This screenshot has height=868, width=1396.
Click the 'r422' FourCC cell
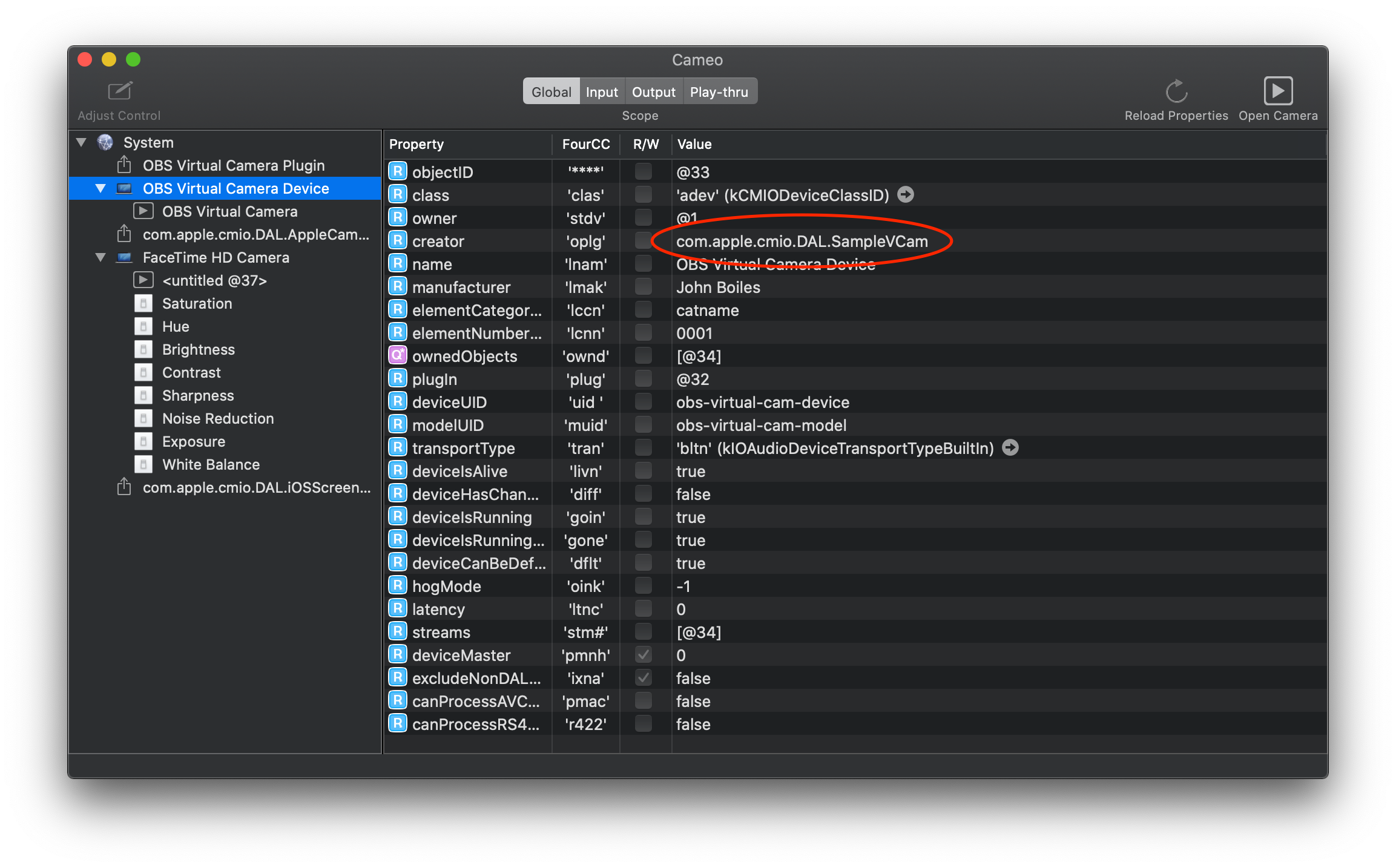click(586, 724)
